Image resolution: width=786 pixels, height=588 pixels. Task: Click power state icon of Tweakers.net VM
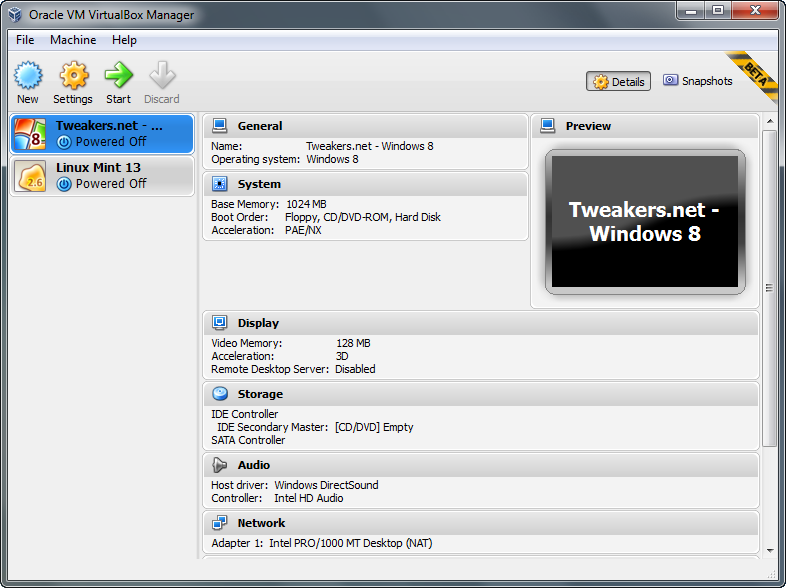(x=64, y=142)
